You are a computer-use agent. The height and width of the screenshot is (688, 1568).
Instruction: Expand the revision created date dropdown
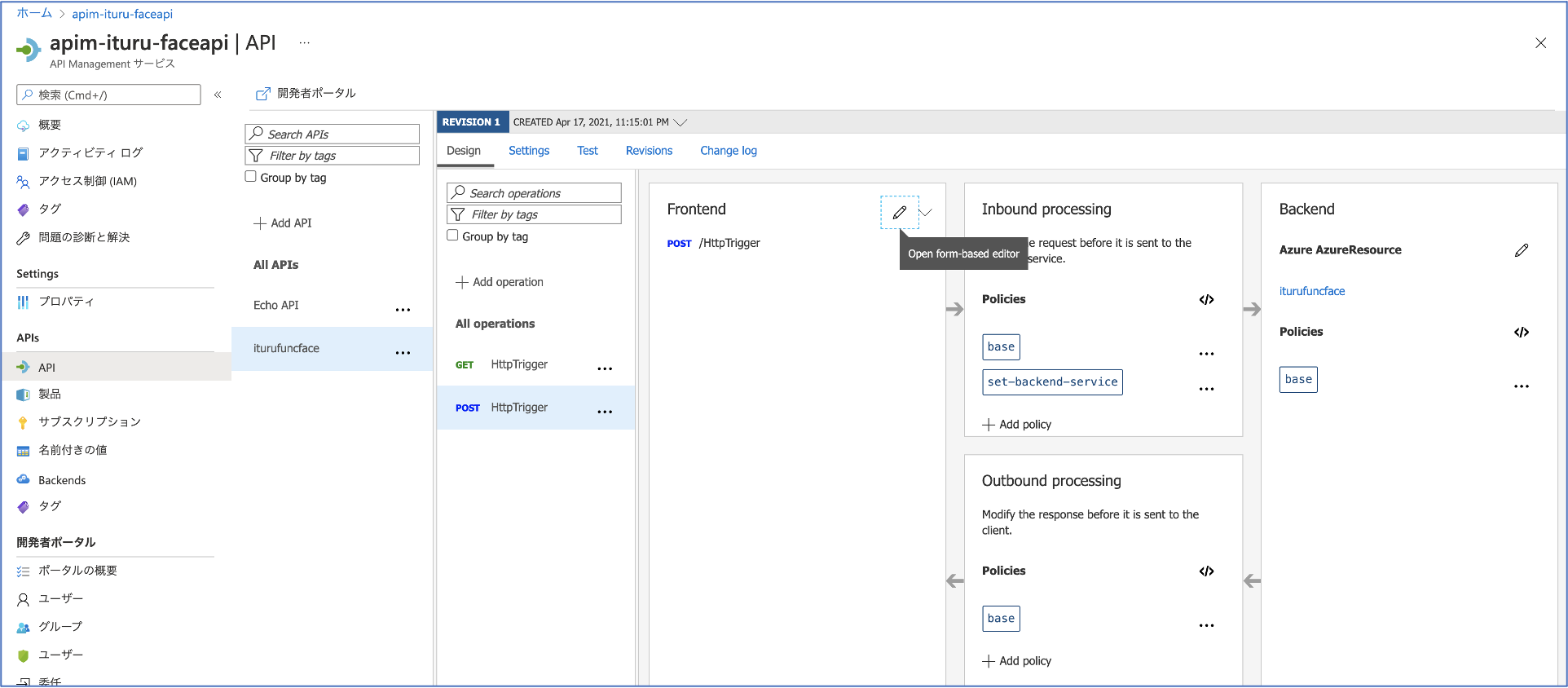(680, 122)
